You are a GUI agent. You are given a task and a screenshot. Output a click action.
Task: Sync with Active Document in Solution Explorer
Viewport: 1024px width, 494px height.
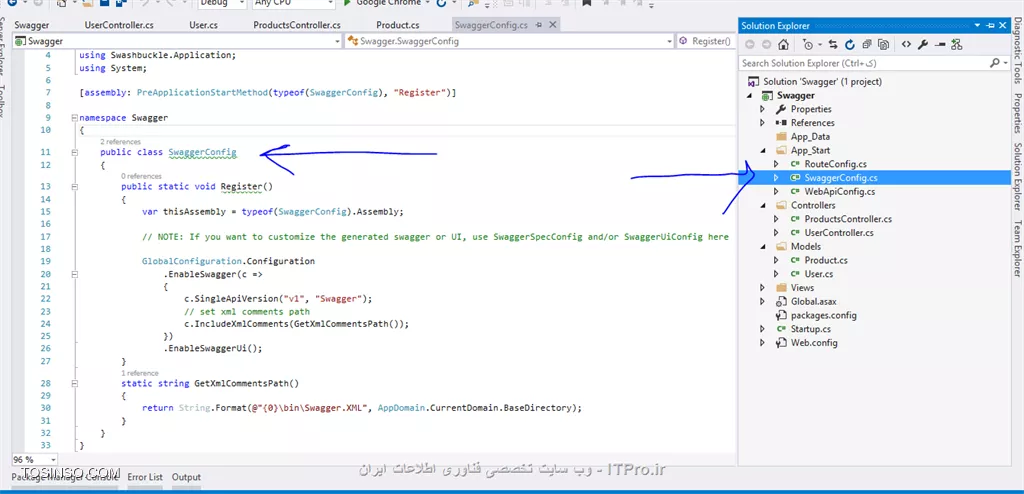833,44
